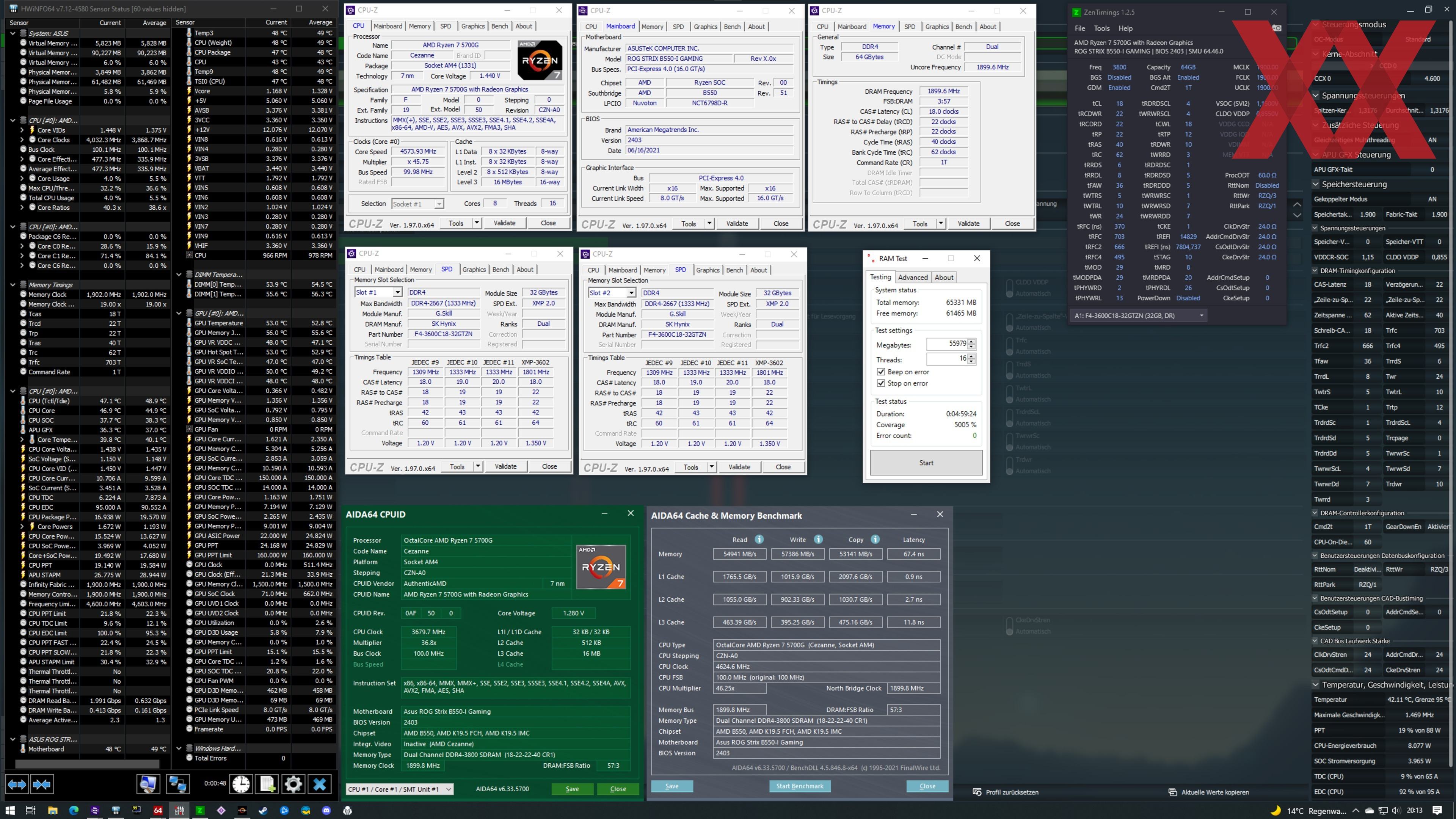This screenshot has height=819, width=1456.
Task: Click the HWiNFO collapse columns arrows icon
Action: (41, 784)
